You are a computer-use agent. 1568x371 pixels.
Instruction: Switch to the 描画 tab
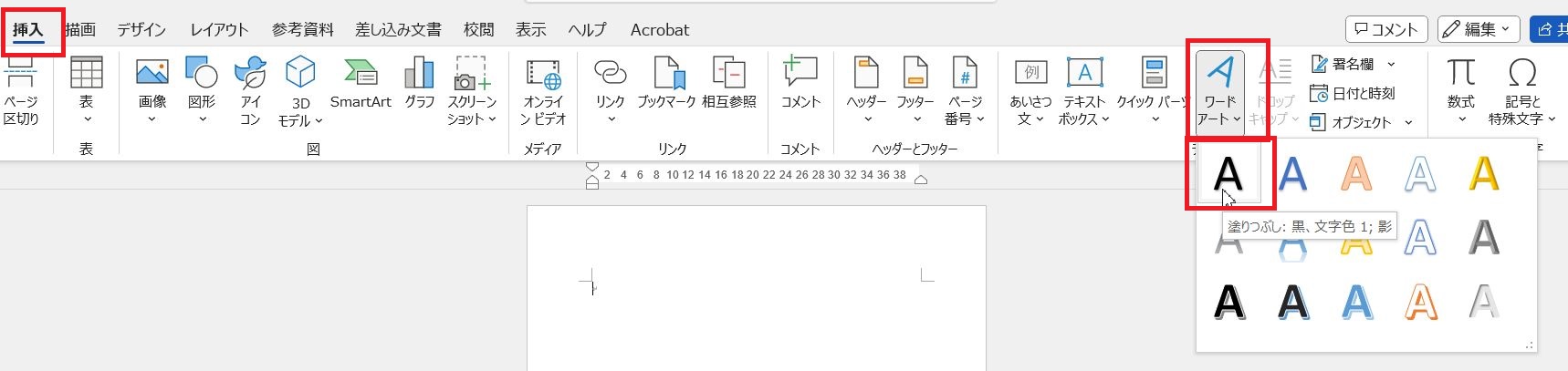coord(80,30)
